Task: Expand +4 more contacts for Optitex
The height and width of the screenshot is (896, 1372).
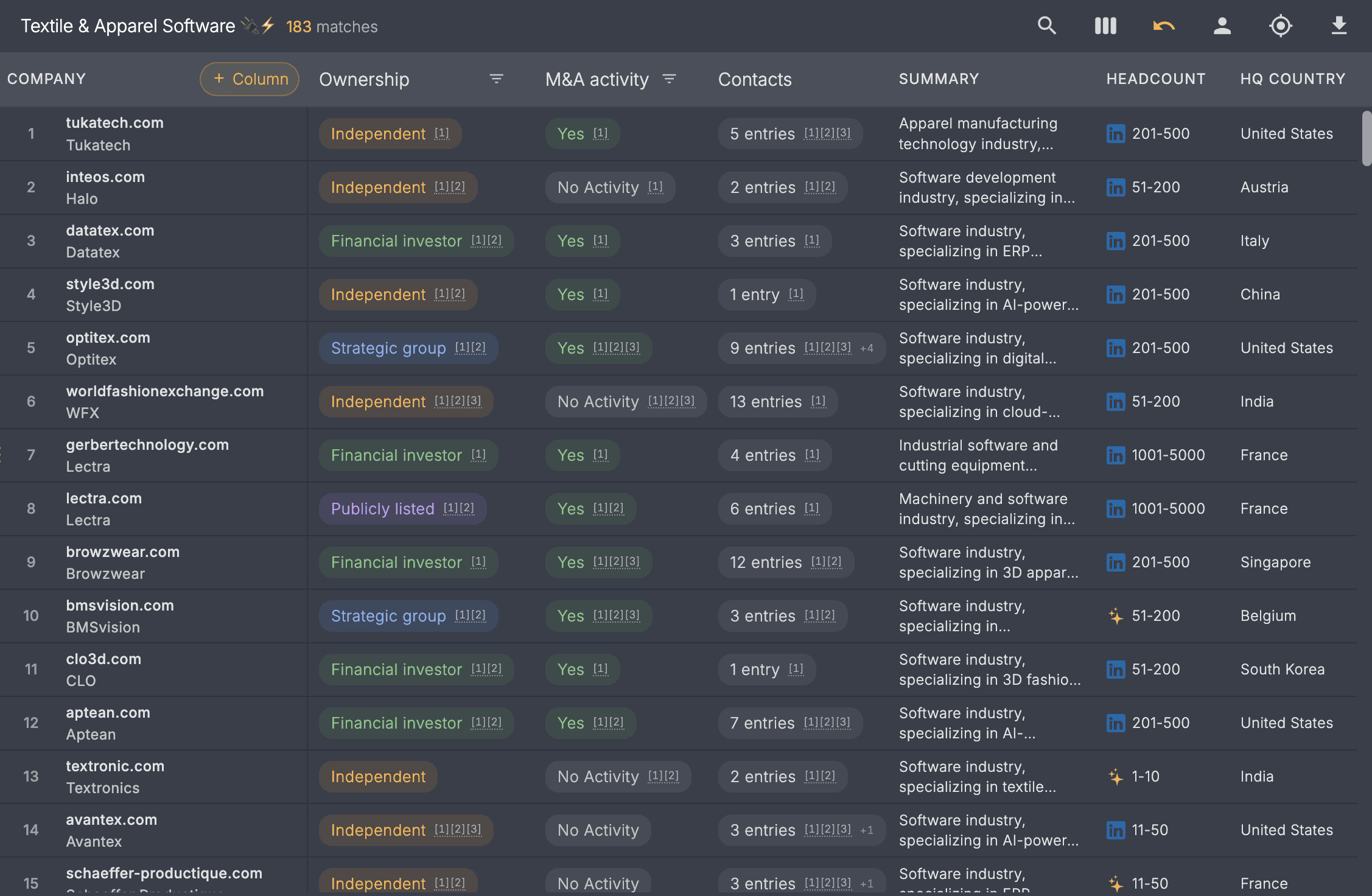Action: [x=867, y=348]
